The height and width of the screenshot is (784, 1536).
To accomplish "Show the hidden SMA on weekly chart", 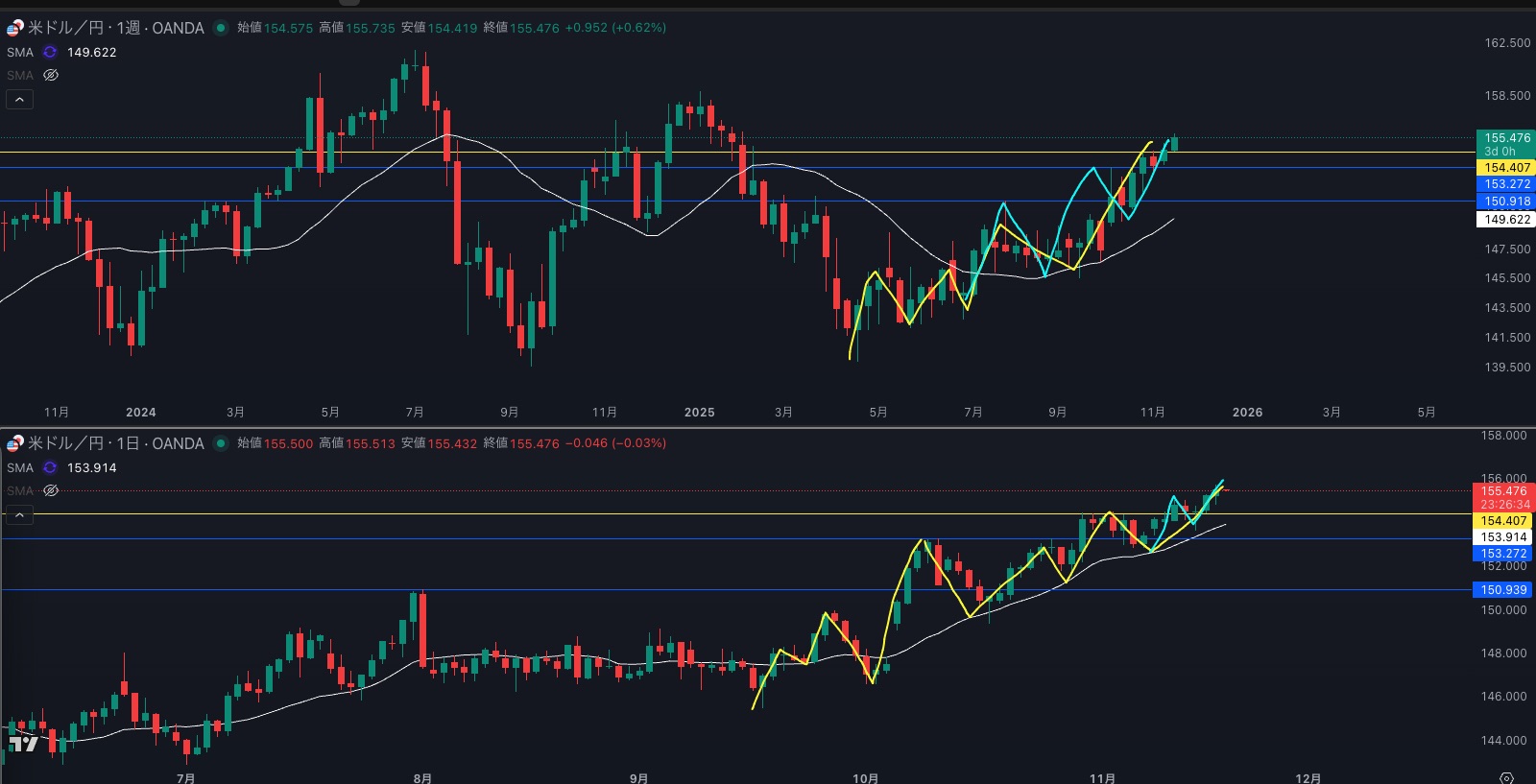I will pos(51,75).
